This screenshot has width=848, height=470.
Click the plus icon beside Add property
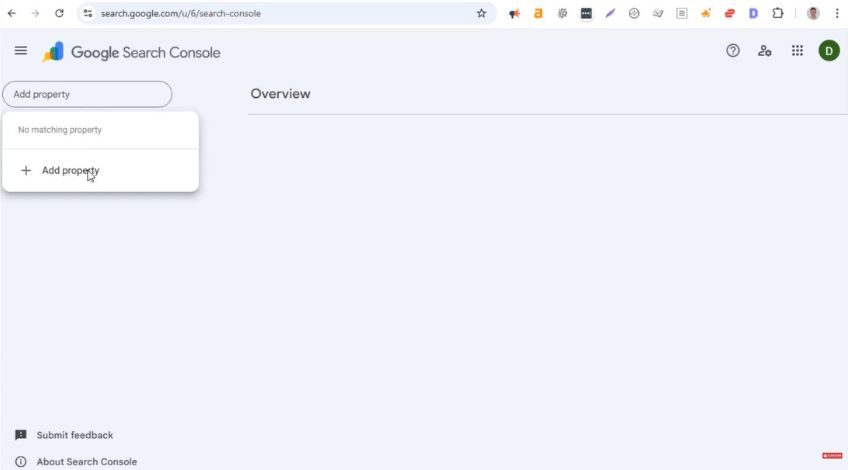[25, 170]
